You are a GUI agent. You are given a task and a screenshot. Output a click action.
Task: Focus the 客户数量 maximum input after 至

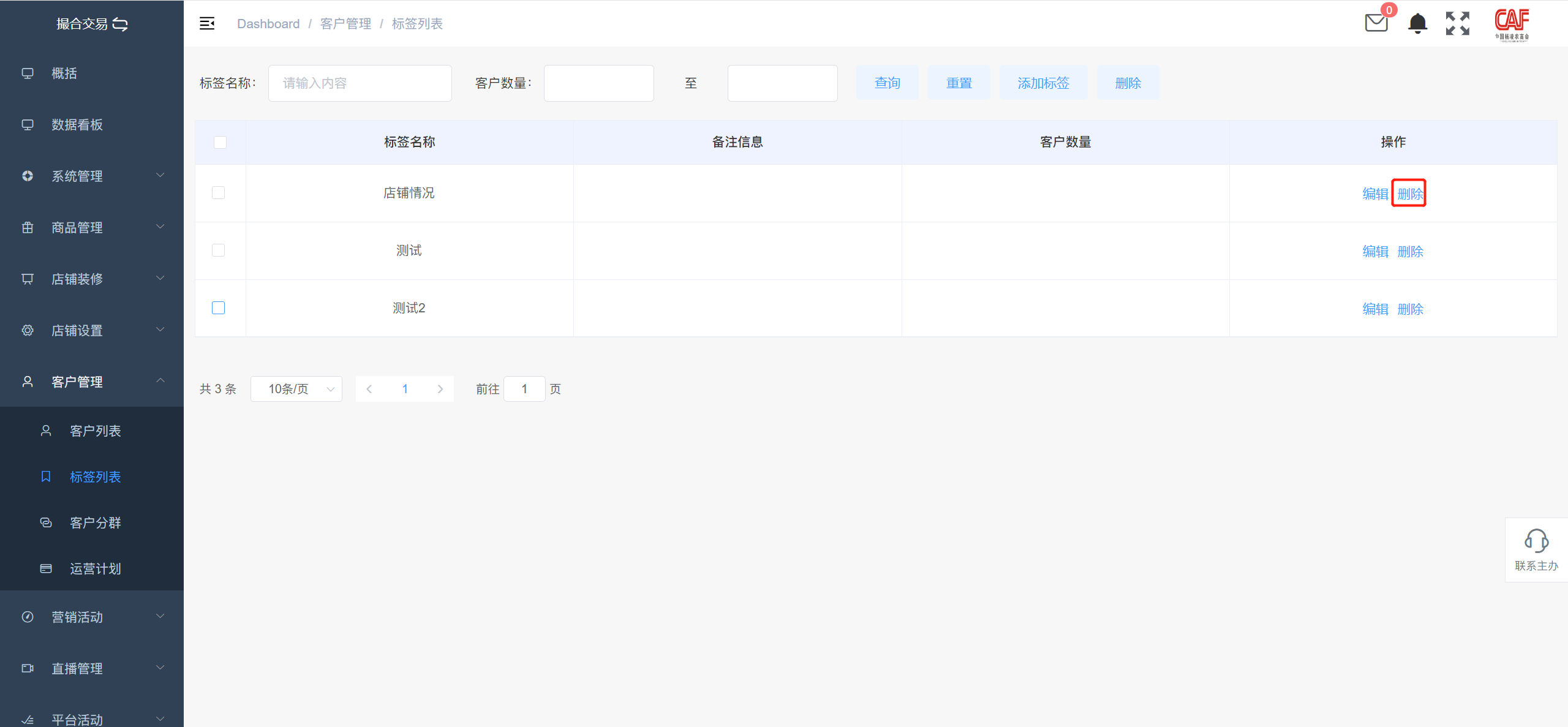[x=783, y=83]
